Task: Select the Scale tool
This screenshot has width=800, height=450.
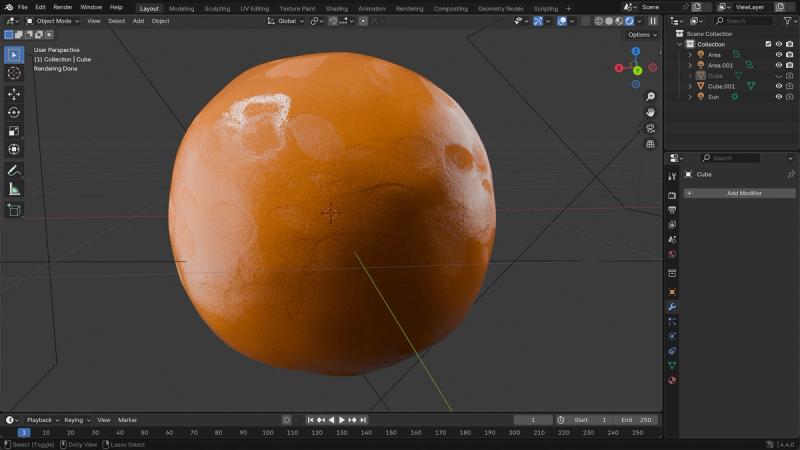Action: pyautogui.click(x=14, y=131)
